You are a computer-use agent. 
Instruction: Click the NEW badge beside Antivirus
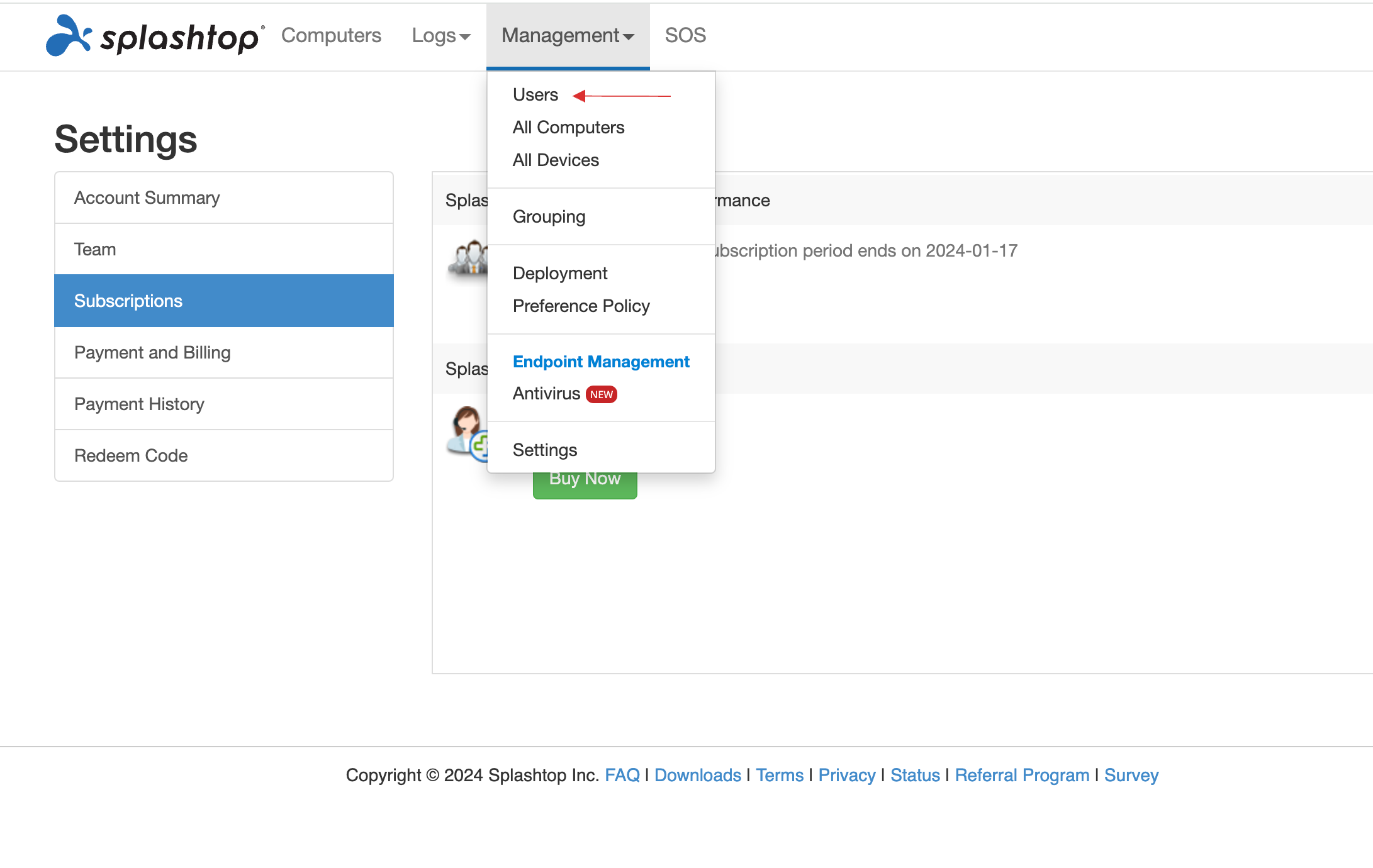tap(601, 394)
